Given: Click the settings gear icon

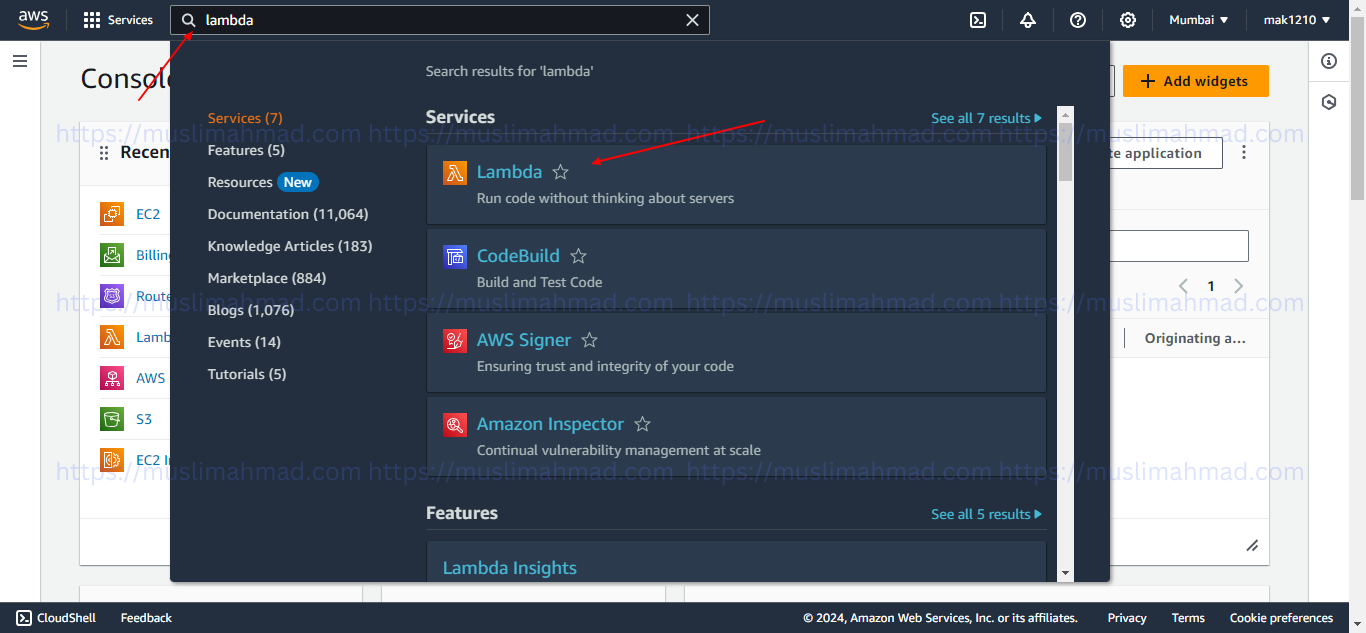Looking at the screenshot, I should [1128, 19].
